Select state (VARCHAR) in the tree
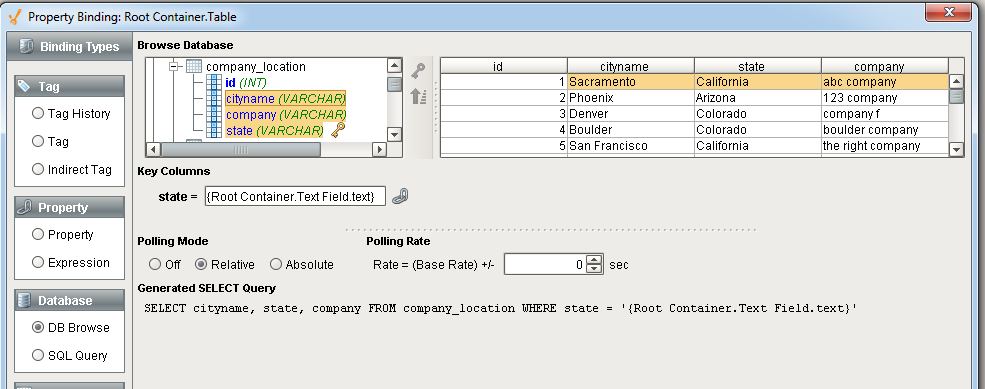Viewport: 985px width, 389px height. point(275,131)
